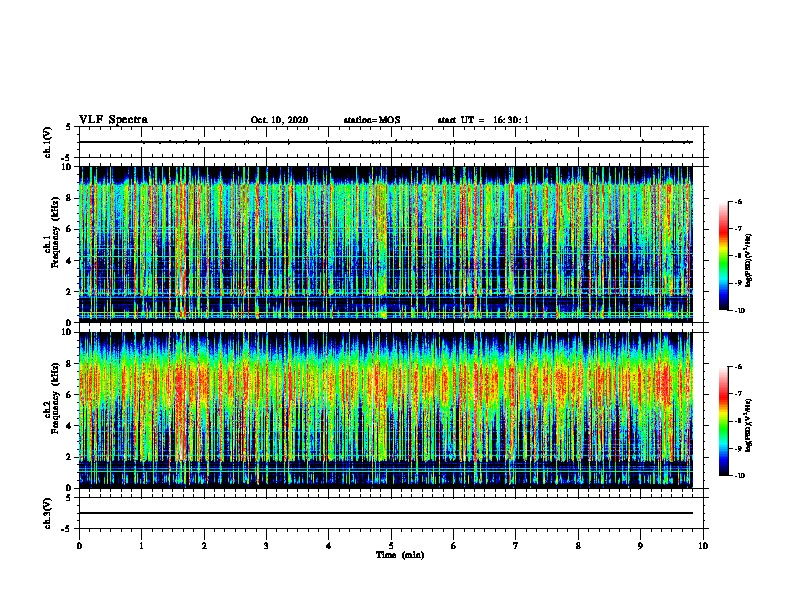Screen dimensions: 792x612
Task: Click the "4" kHz tick of ch.1 spectrogram
Action: pos(69,261)
